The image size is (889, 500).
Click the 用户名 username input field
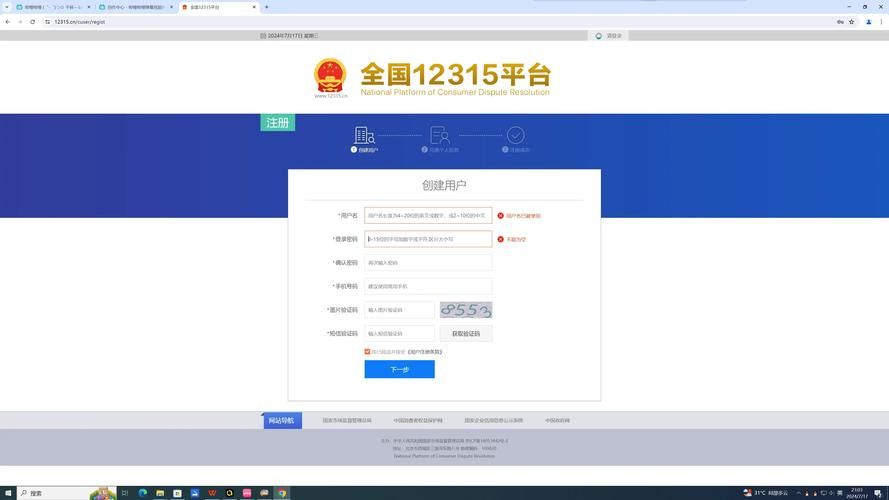[x=428, y=215]
